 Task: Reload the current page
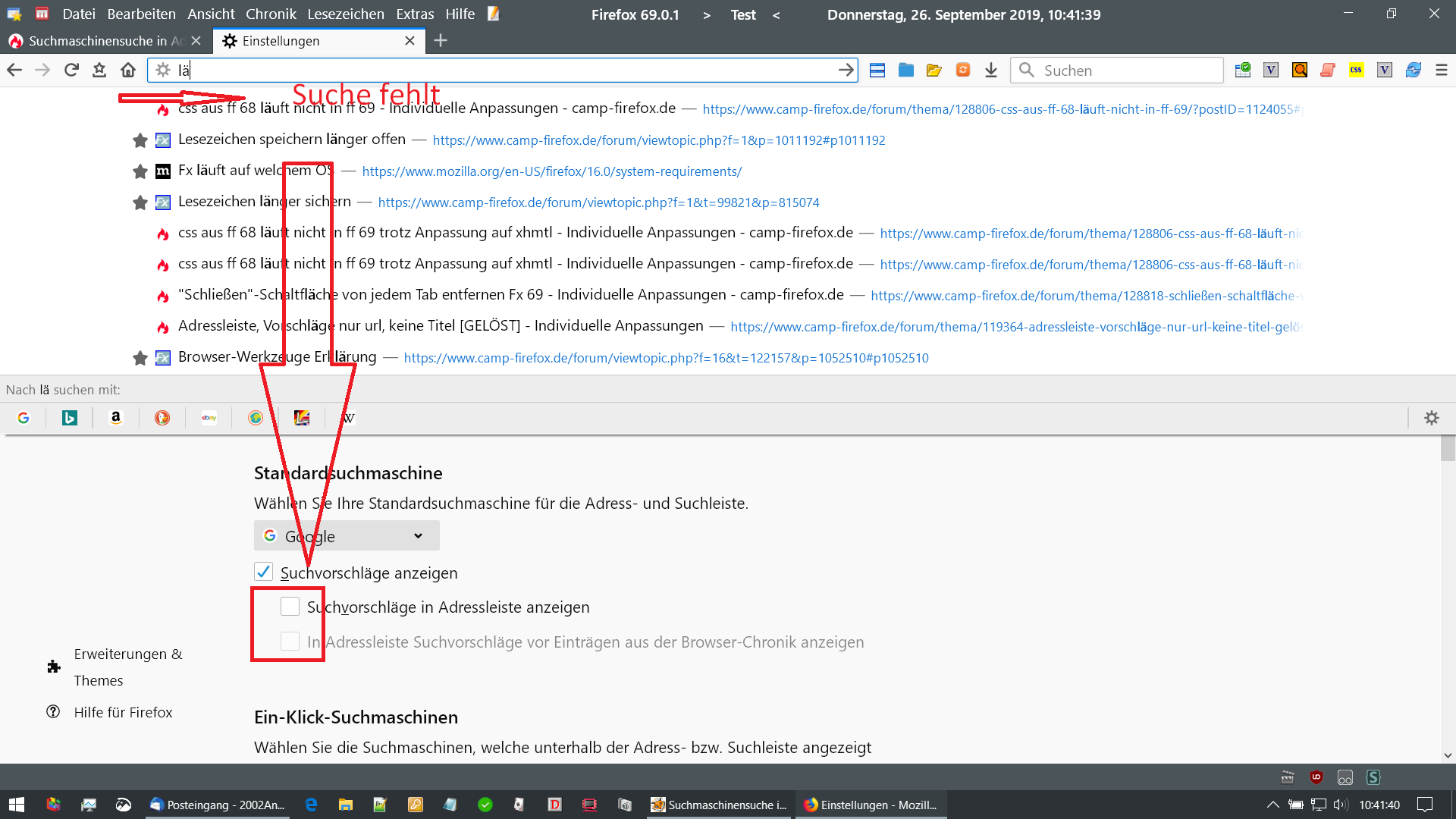pyautogui.click(x=71, y=71)
